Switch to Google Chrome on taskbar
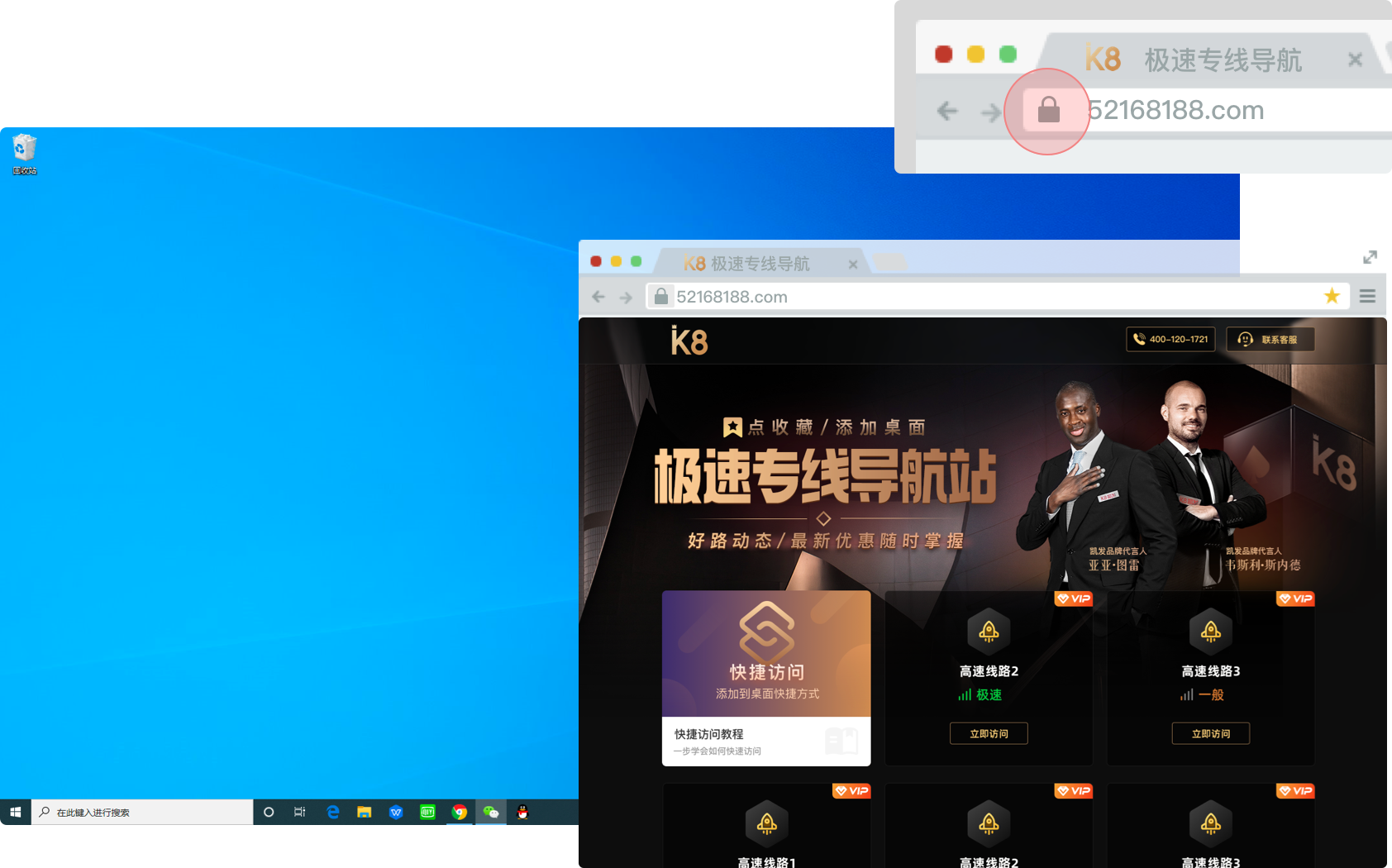Screen dimensions: 1392x868 coord(460,813)
